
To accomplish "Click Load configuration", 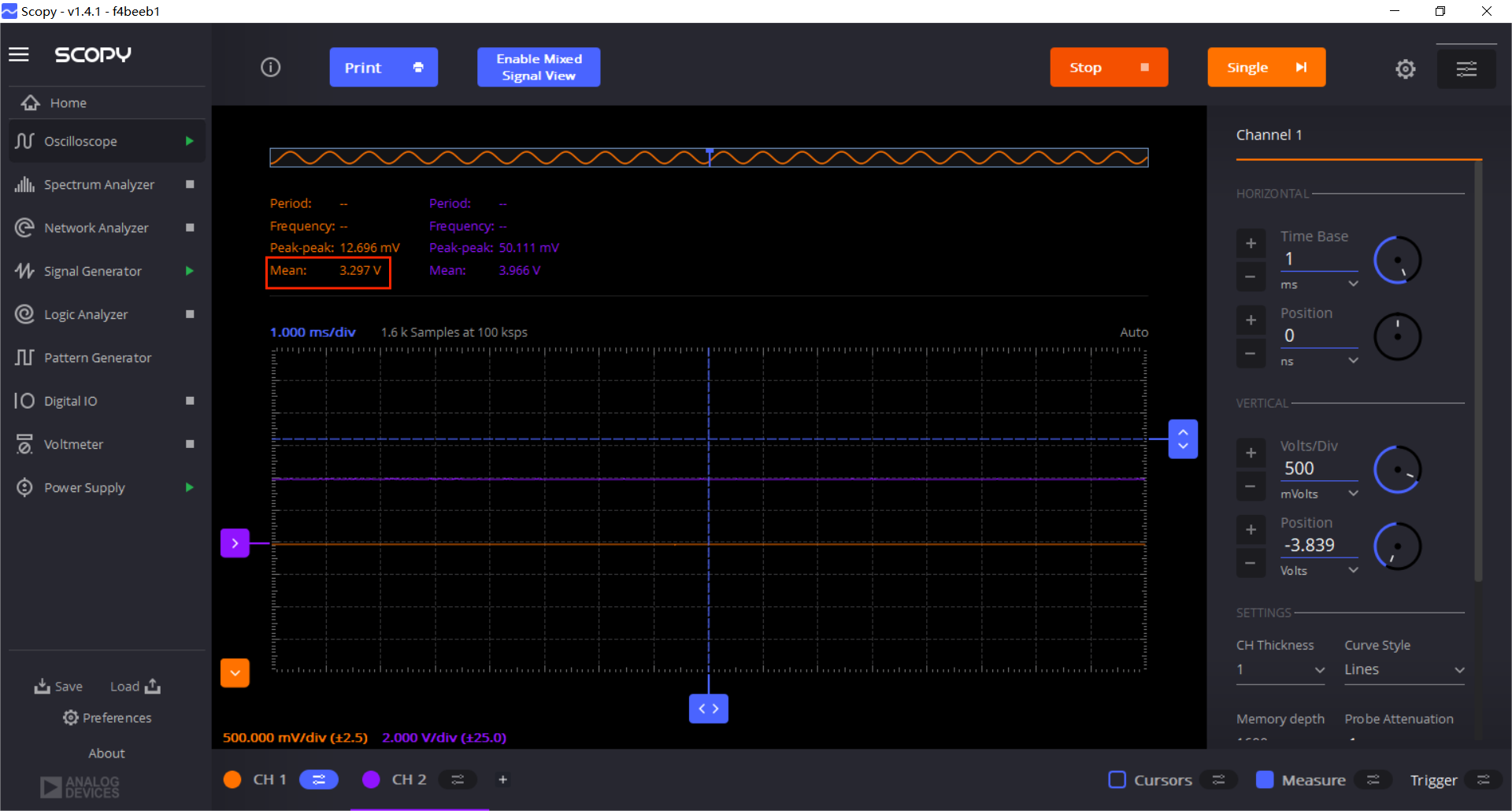I will click(x=135, y=687).
